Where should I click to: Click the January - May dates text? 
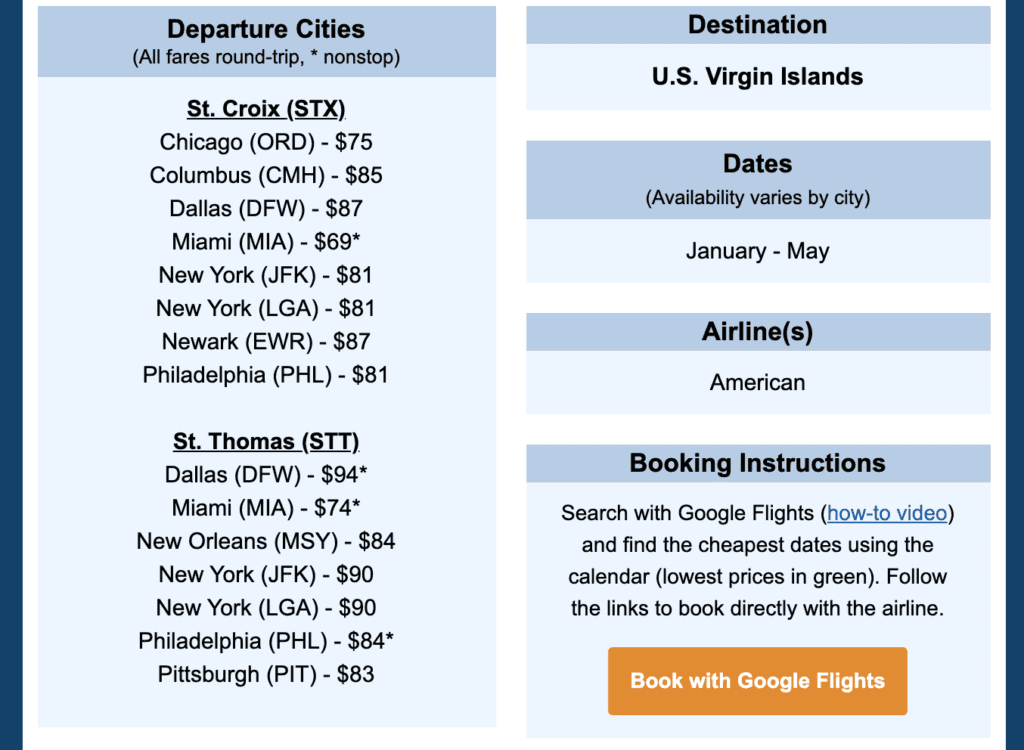point(757,251)
